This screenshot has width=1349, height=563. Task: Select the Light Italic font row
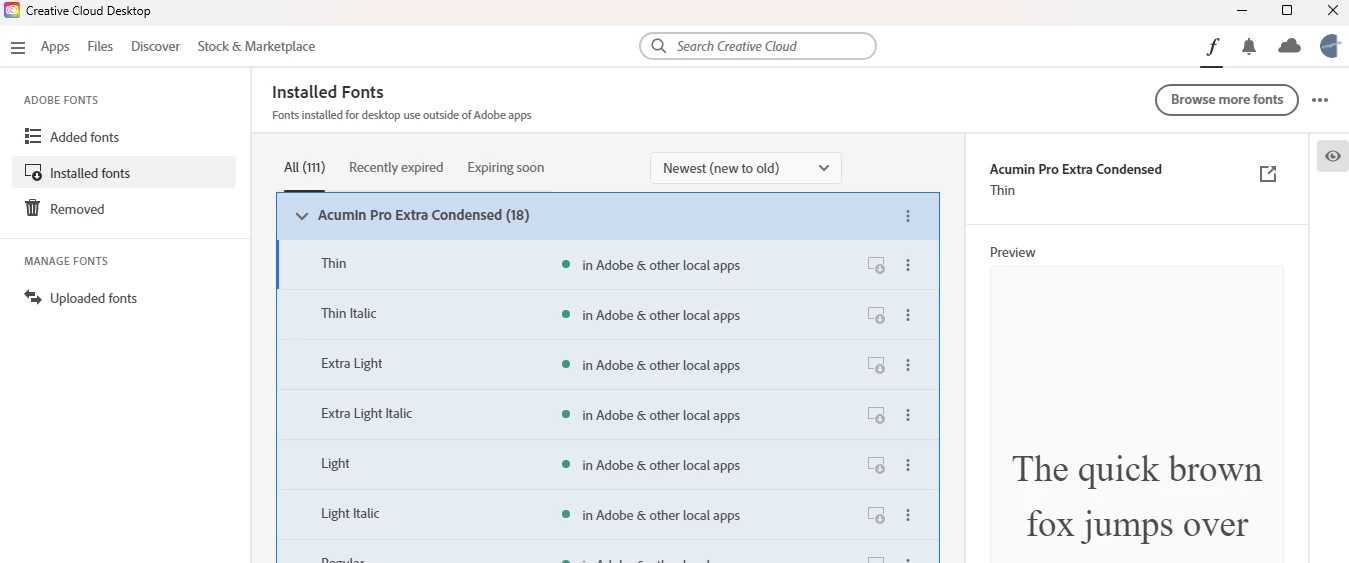pos(608,515)
